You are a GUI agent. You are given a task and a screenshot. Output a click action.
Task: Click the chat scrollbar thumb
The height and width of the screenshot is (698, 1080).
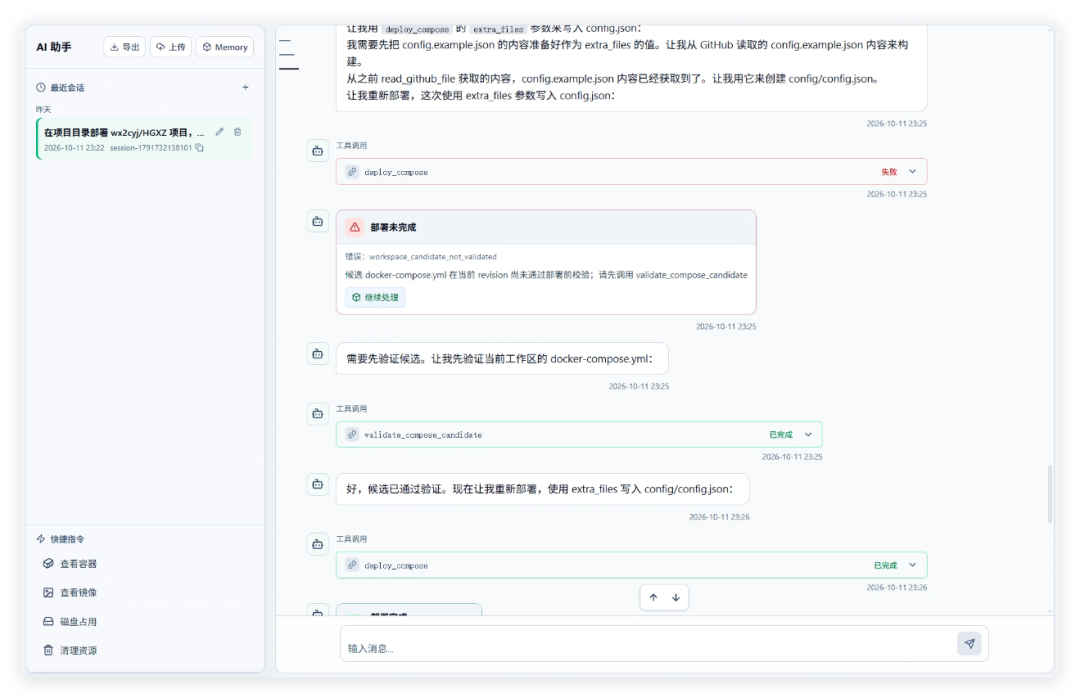click(1050, 494)
